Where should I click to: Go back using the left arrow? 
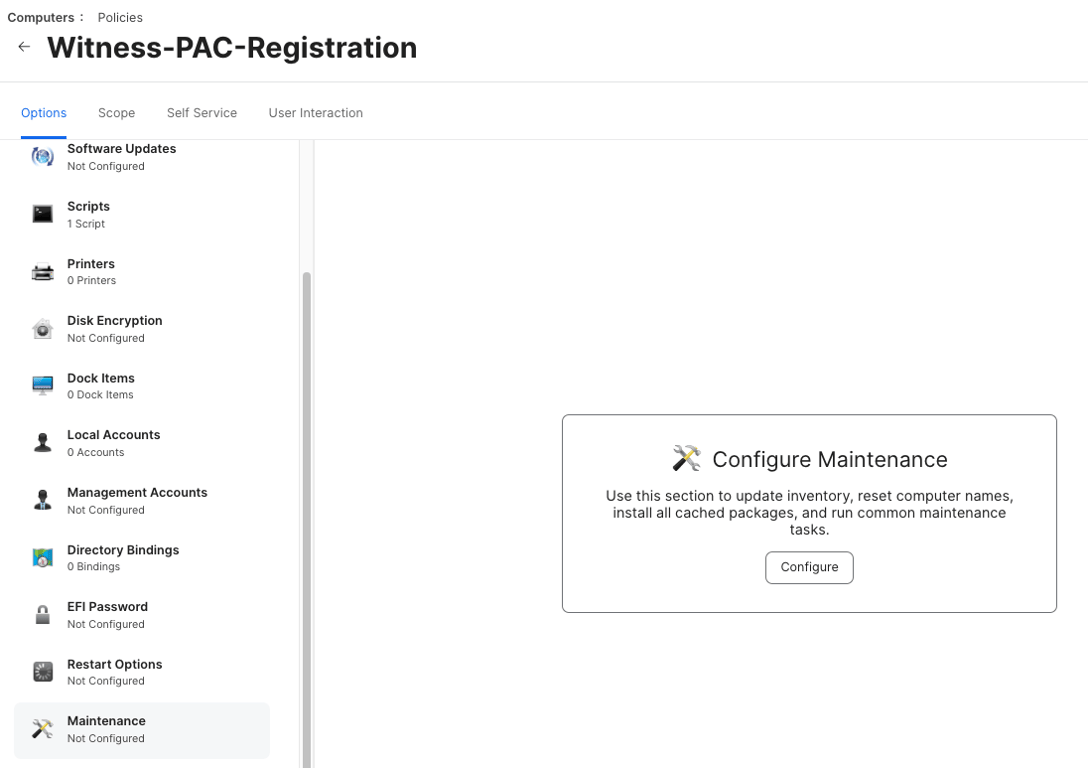click(x=24, y=47)
